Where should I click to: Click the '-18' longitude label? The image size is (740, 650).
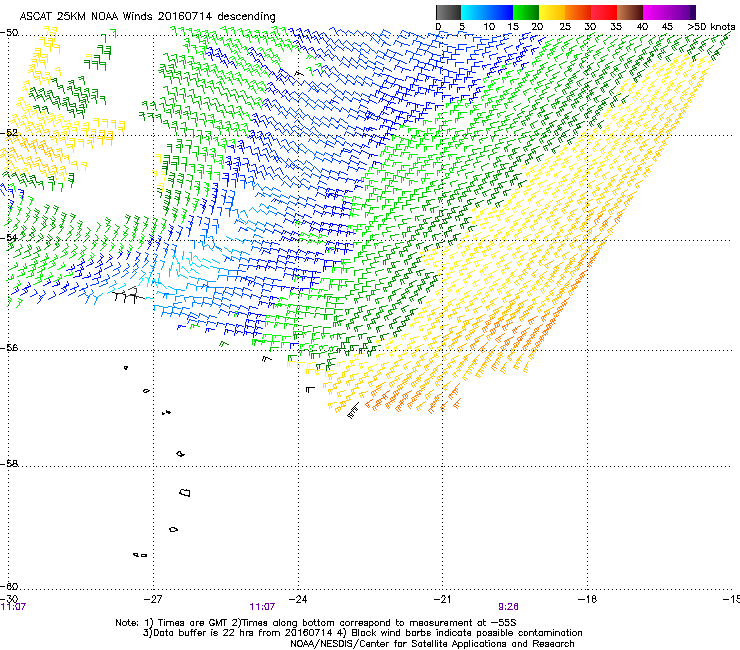[x=588, y=599]
